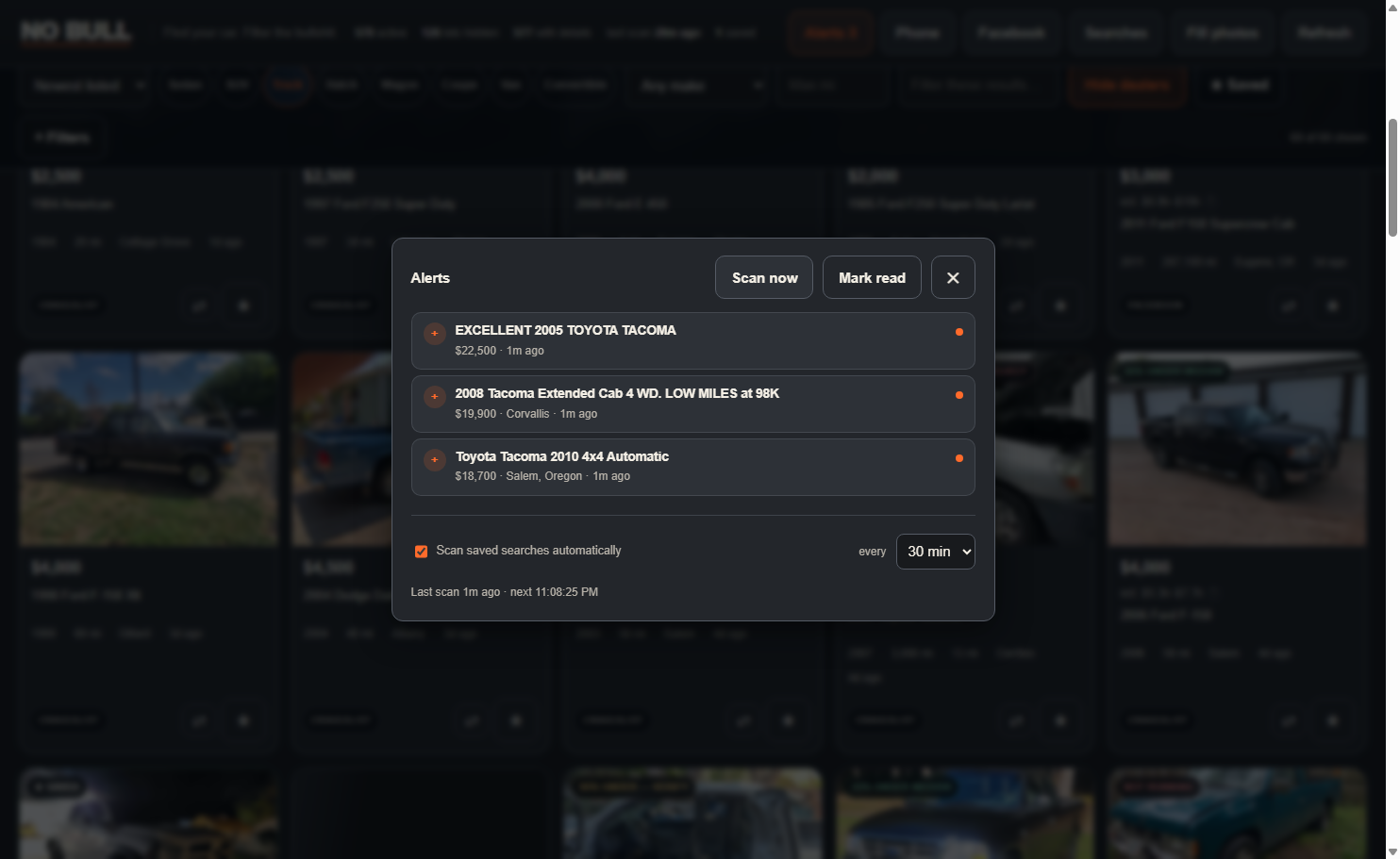The width and height of the screenshot is (1400, 859).
Task: Click the NO BULL logo behind the dialog
Action: tap(75, 32)
